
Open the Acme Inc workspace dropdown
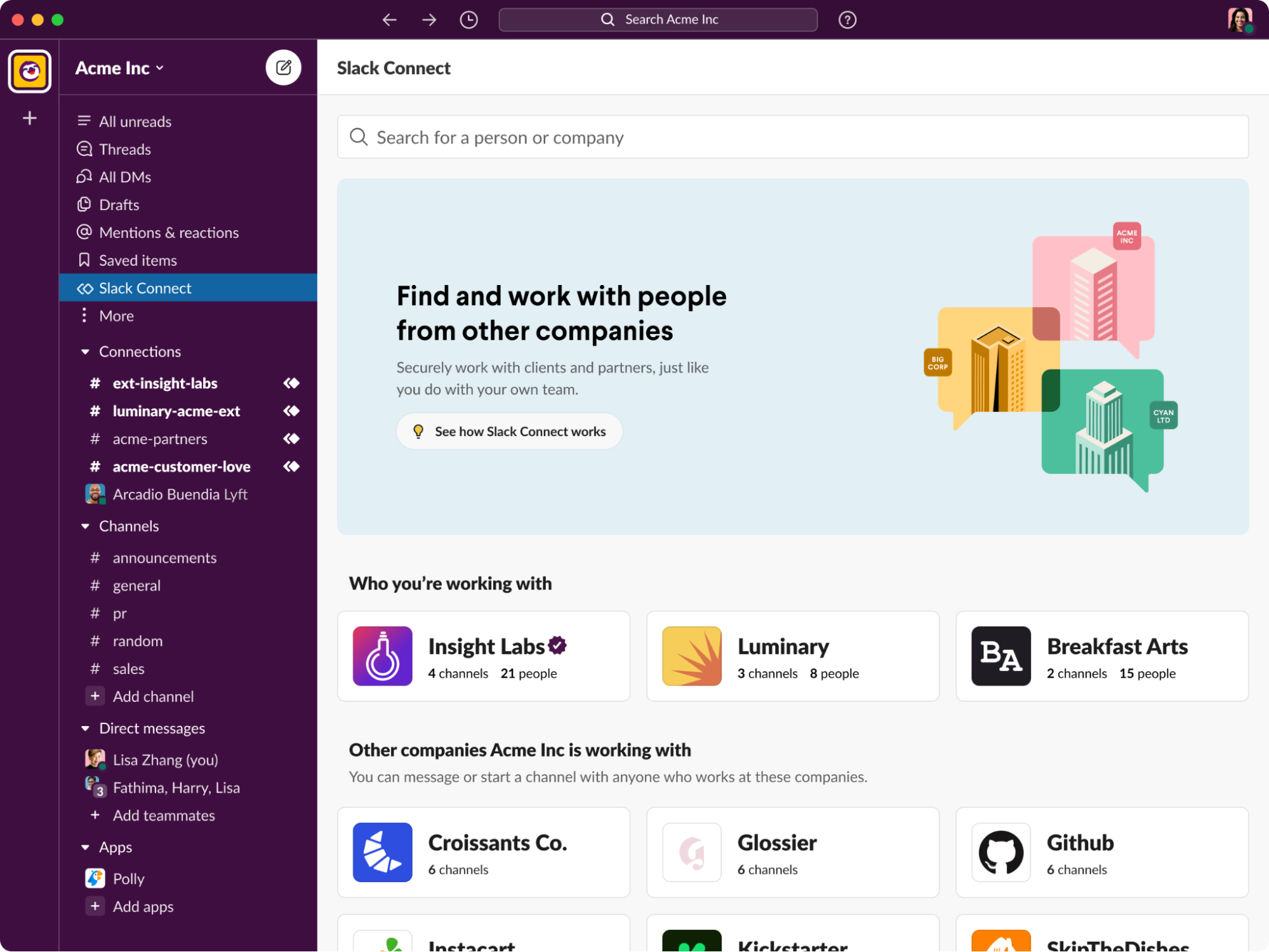click(x=119, y=68)
